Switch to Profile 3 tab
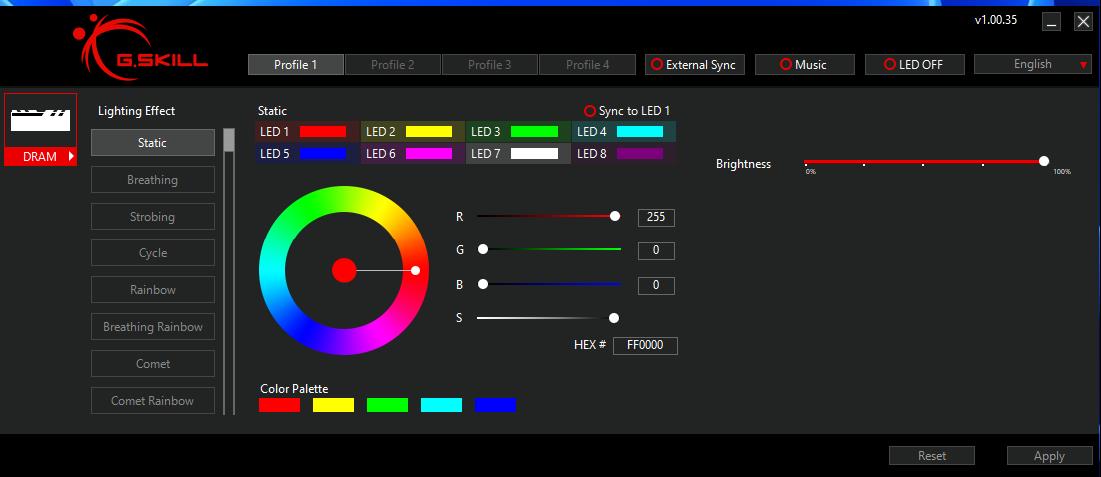1101x477 pixels. tap(489, 65)
